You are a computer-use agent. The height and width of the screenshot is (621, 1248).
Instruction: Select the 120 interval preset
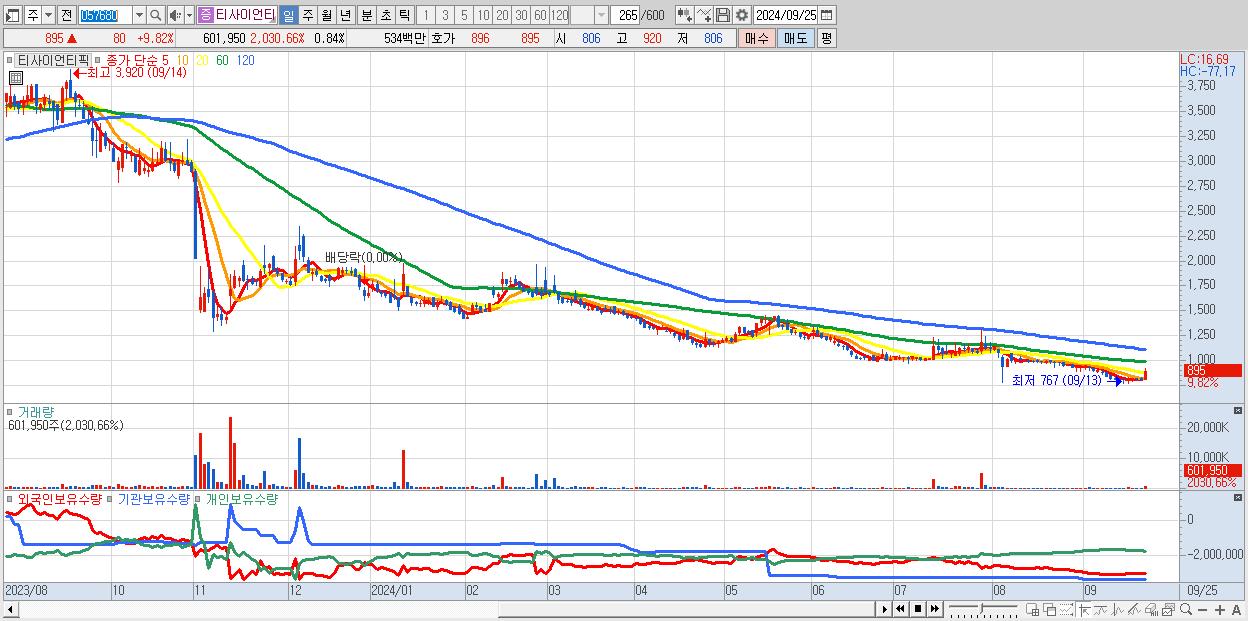pos(560,15)
